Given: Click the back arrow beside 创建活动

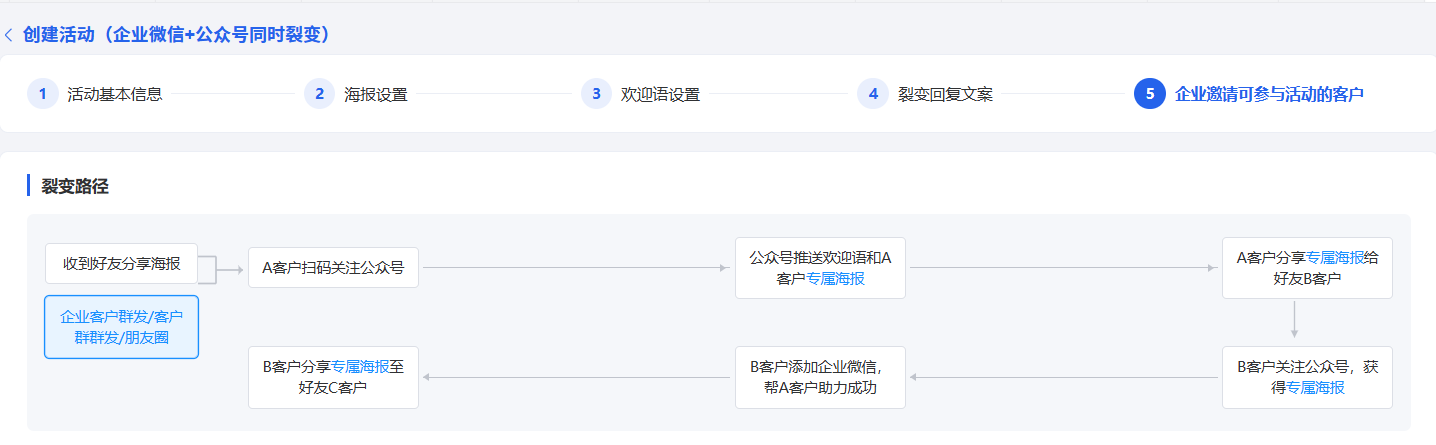Looking at the screenshot, I should 9,35.
